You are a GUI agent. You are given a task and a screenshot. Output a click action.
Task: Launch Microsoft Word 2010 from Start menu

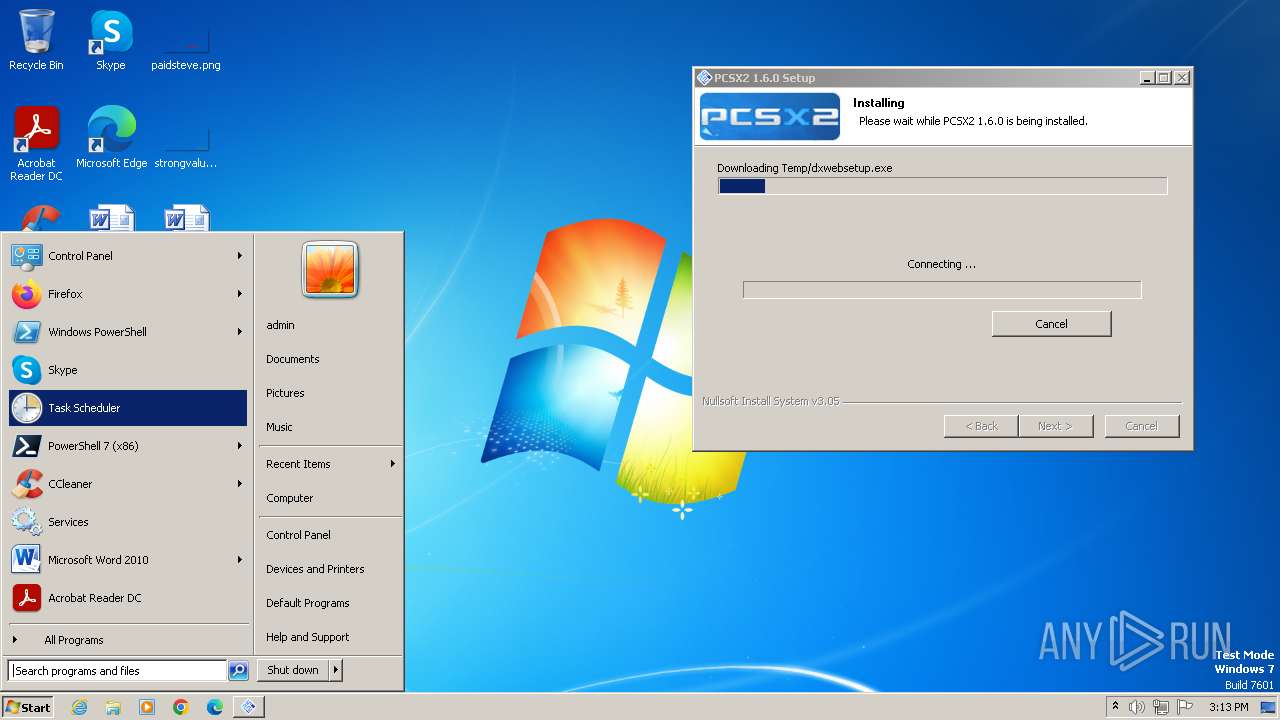[x=128, y=560]
